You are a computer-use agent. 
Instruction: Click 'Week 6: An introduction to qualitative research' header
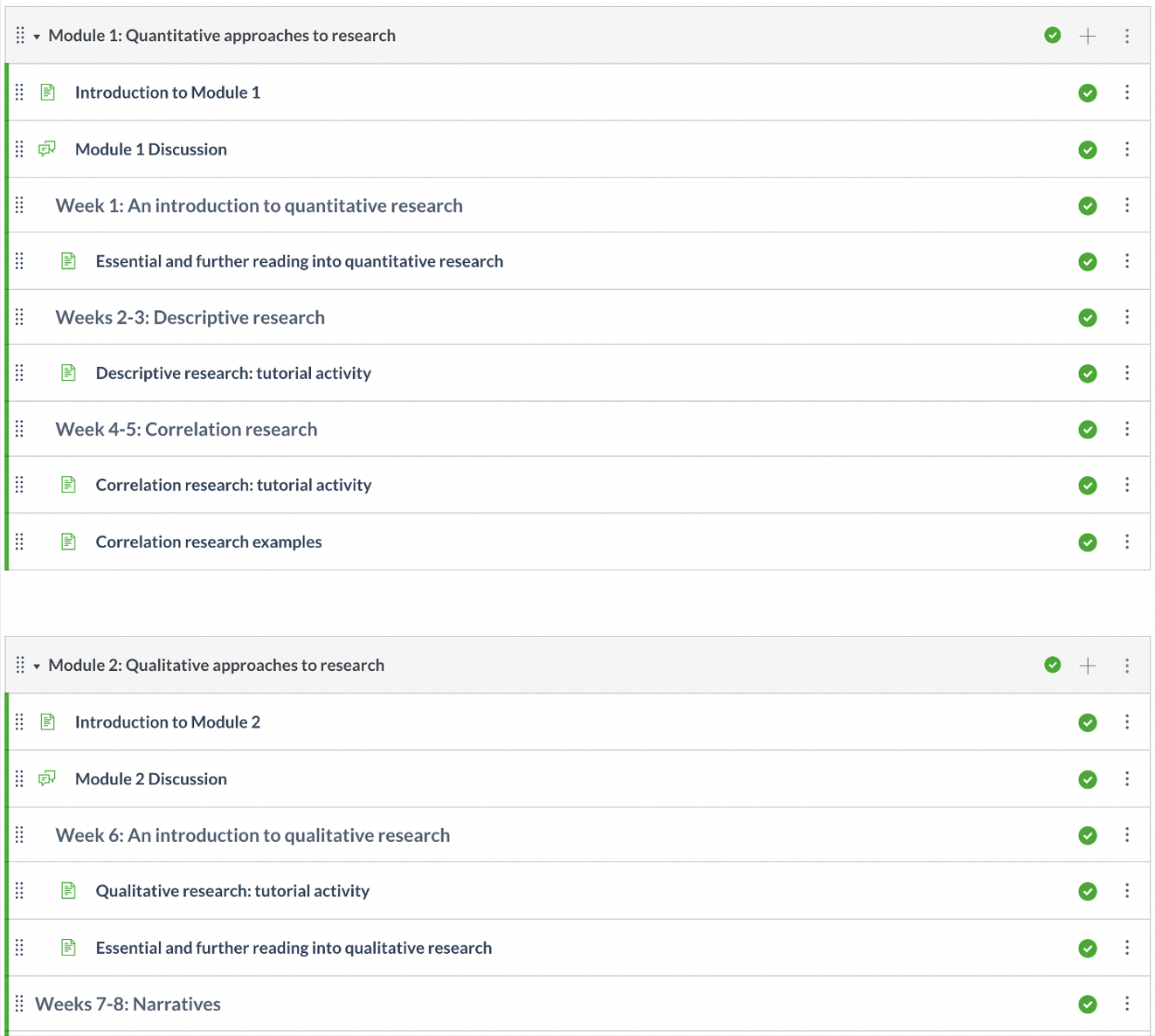tap(253, 836)
